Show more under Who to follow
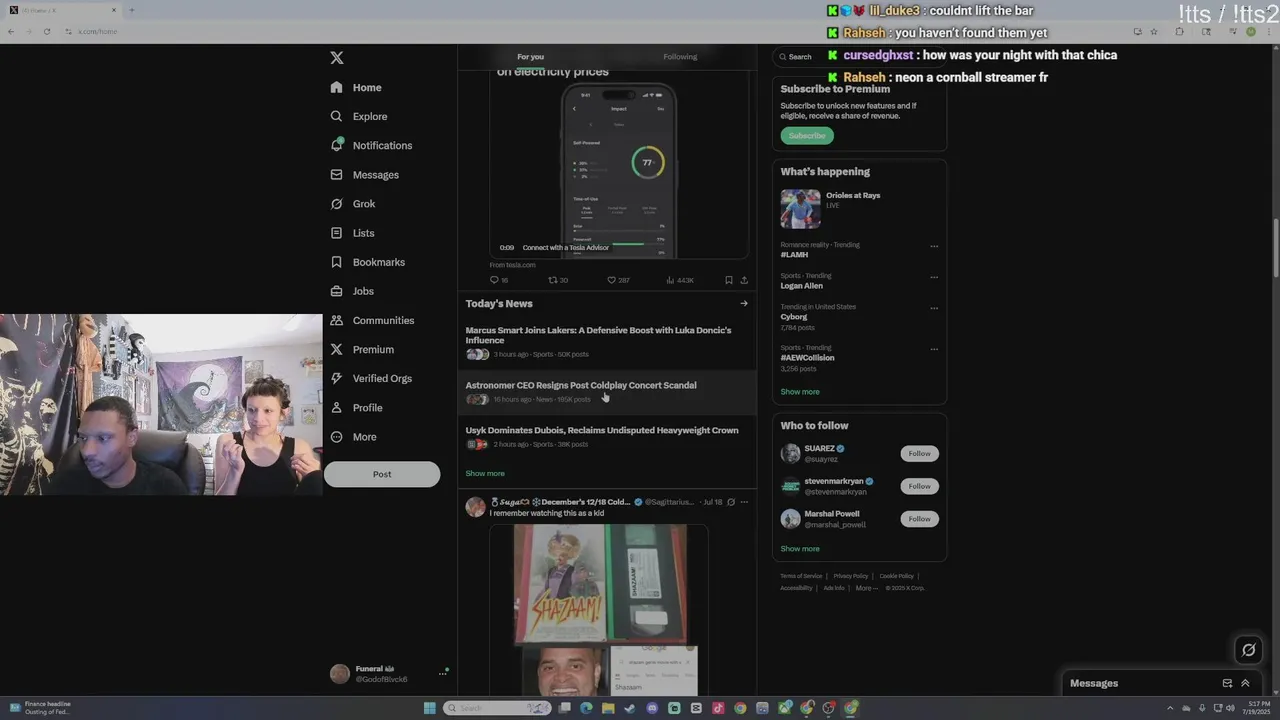1280x720 pixels. pyautogui.click(x=800, y=549)
